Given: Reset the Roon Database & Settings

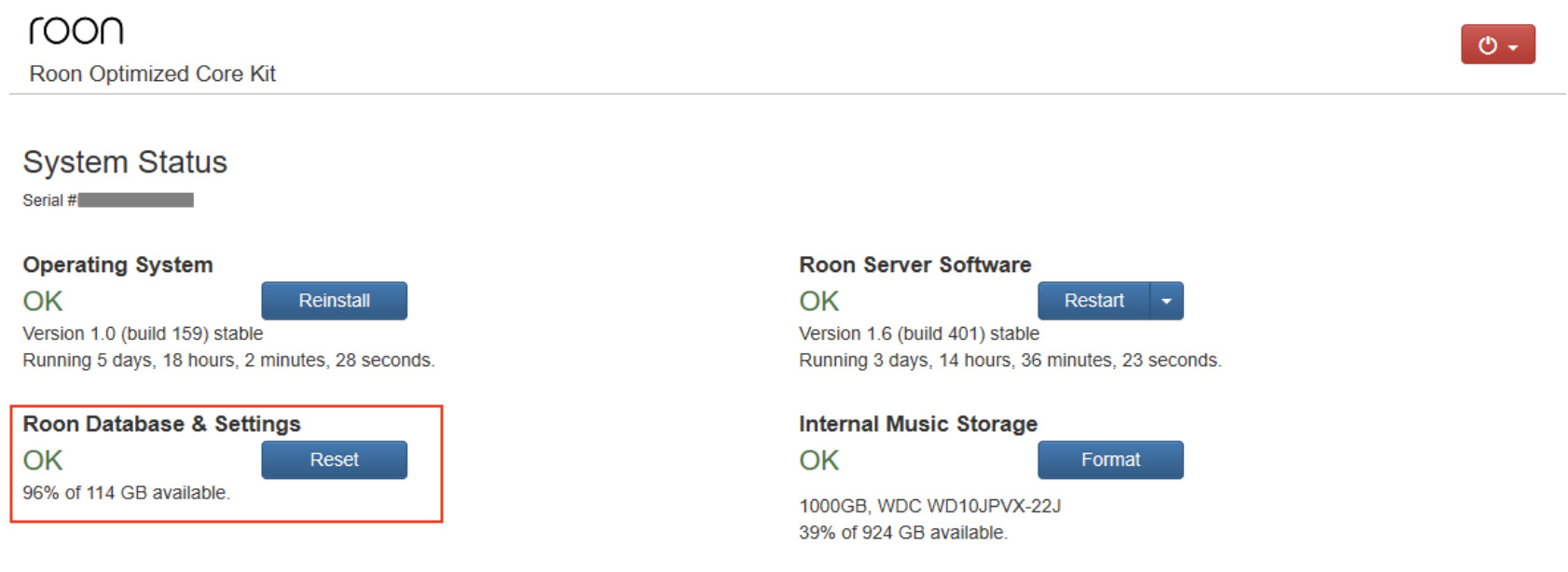Looking at the screenshot, I should point(334,460).
